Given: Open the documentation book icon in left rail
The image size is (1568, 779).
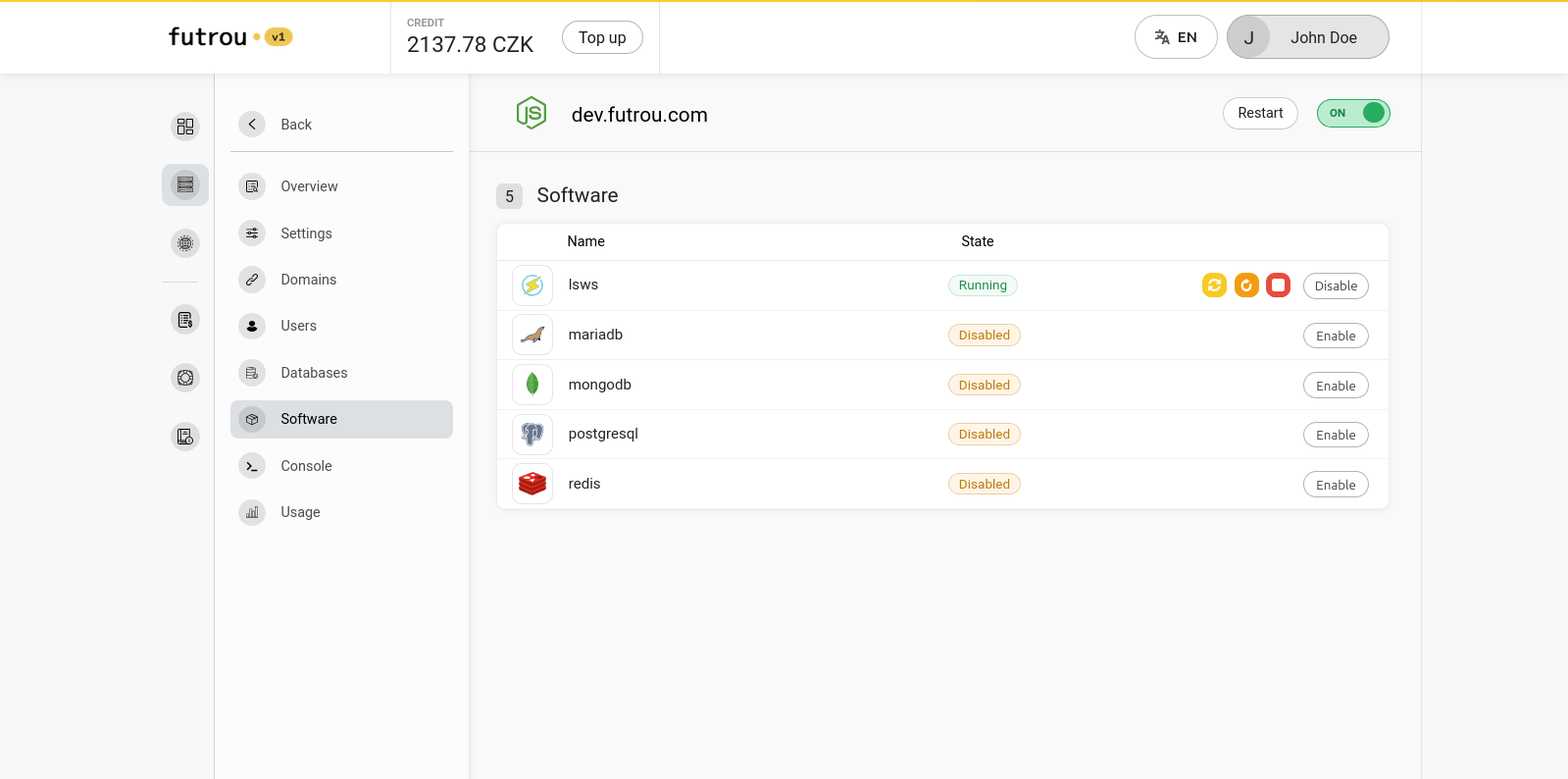Looking at the screenshot, I should coord(185,437).
